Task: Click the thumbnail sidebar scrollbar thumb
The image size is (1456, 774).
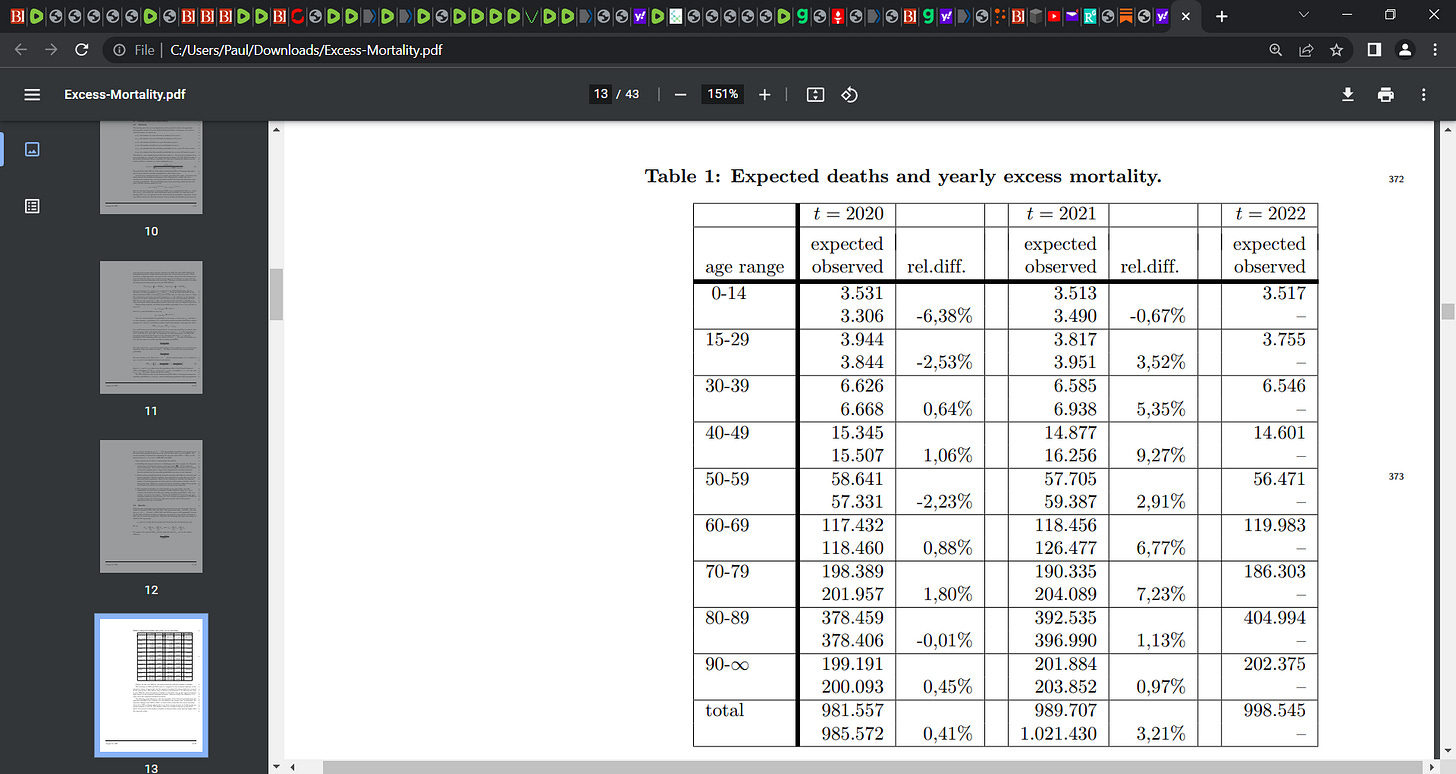Action: pyautogui.click(x=276, y=294)
